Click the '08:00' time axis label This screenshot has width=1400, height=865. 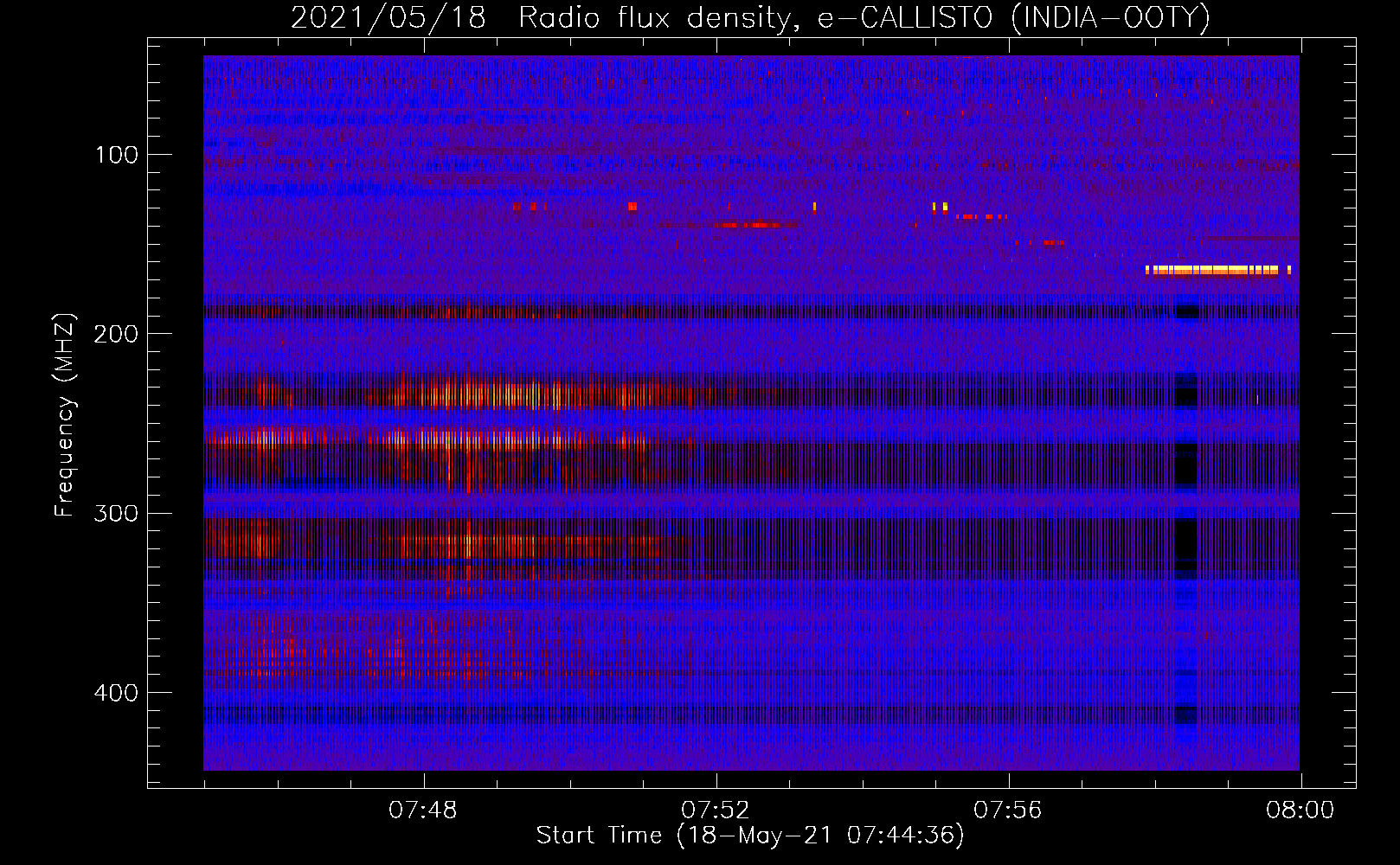(x=1300, y=811)
